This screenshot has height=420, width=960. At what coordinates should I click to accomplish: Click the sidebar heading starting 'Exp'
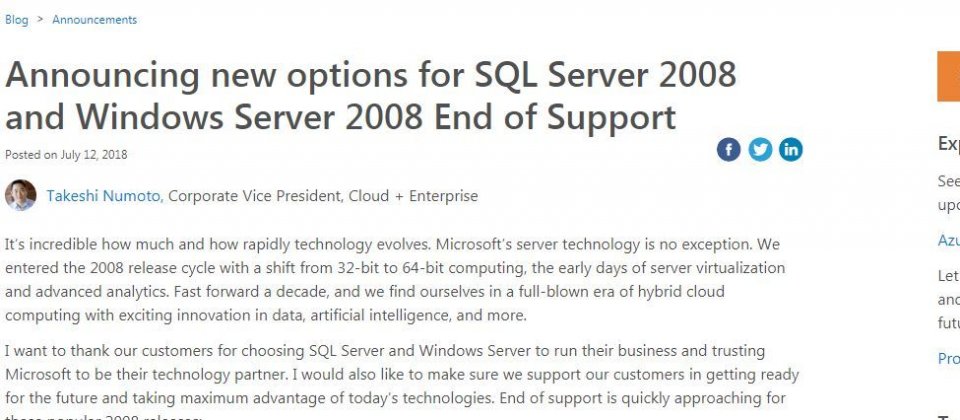tap(948, 143)
